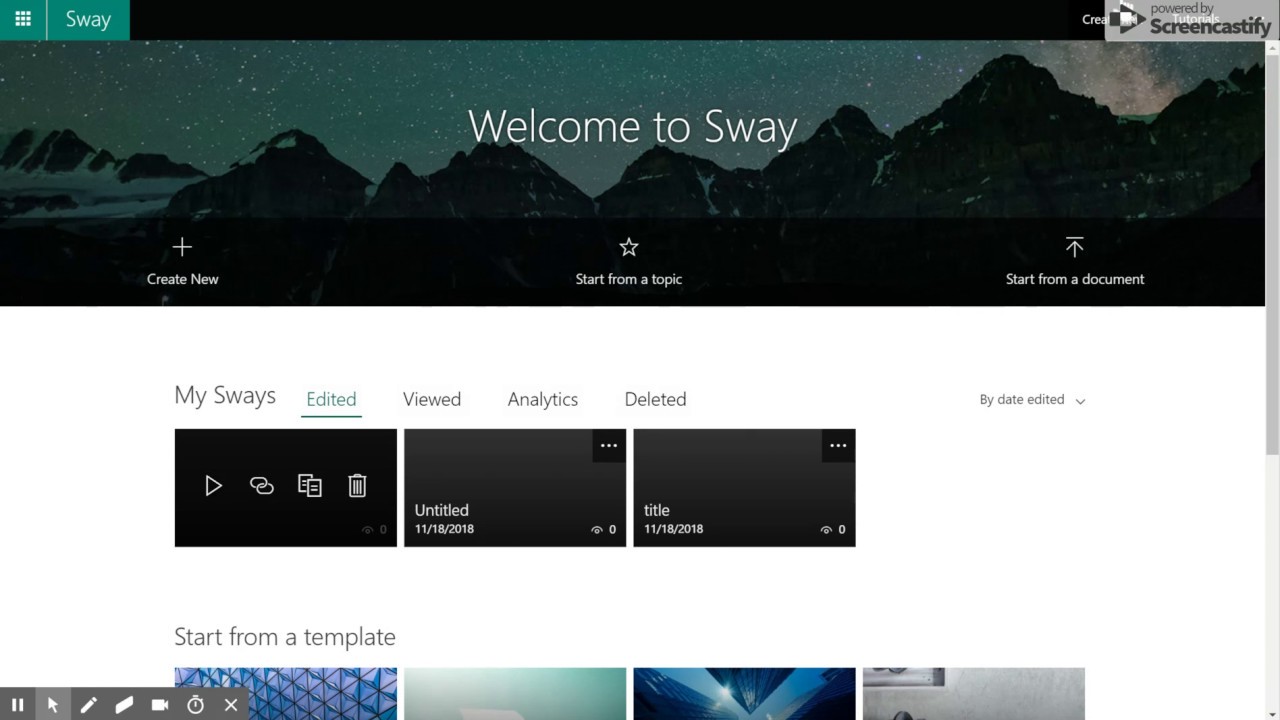Open the app launcher waffle icon
The width and height of the screenshot is (1280, 720).
[22, 19]
